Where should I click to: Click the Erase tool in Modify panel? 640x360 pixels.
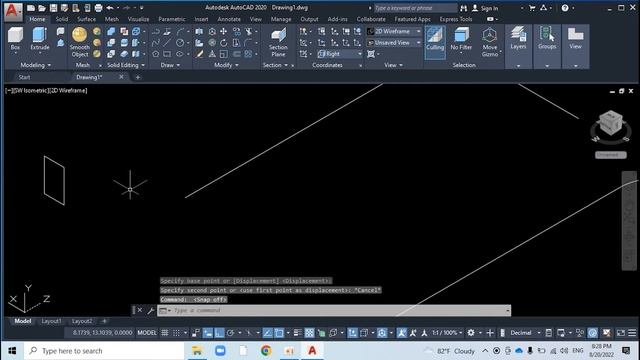click(199, 54)
